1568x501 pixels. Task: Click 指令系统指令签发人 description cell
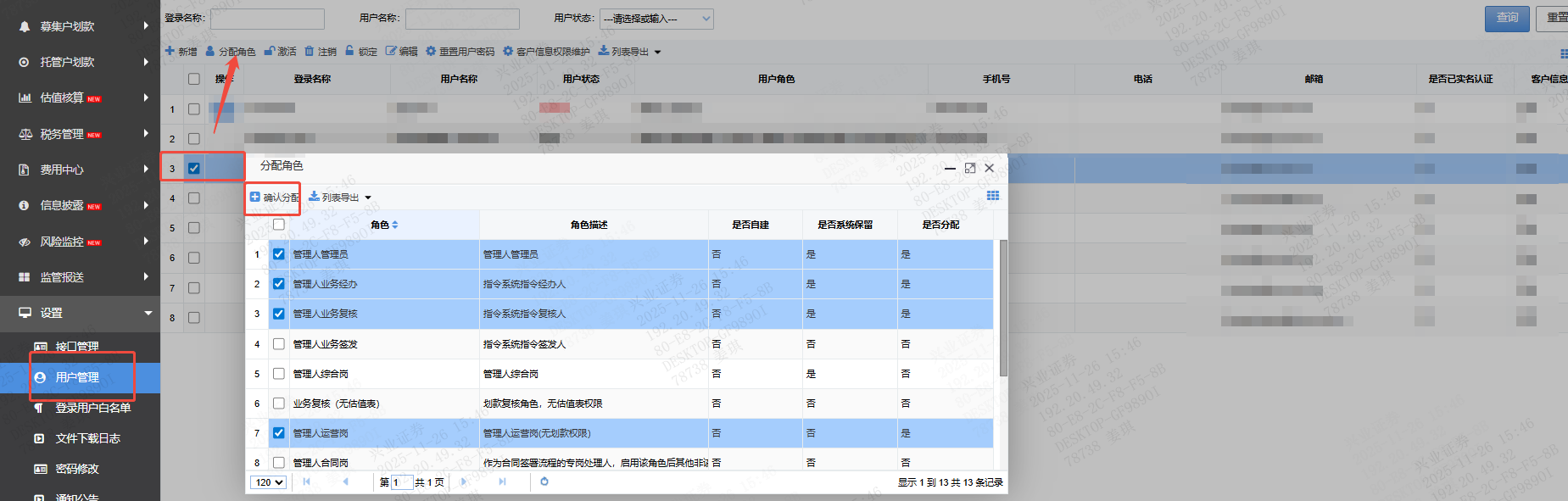[x=594, y=344]
